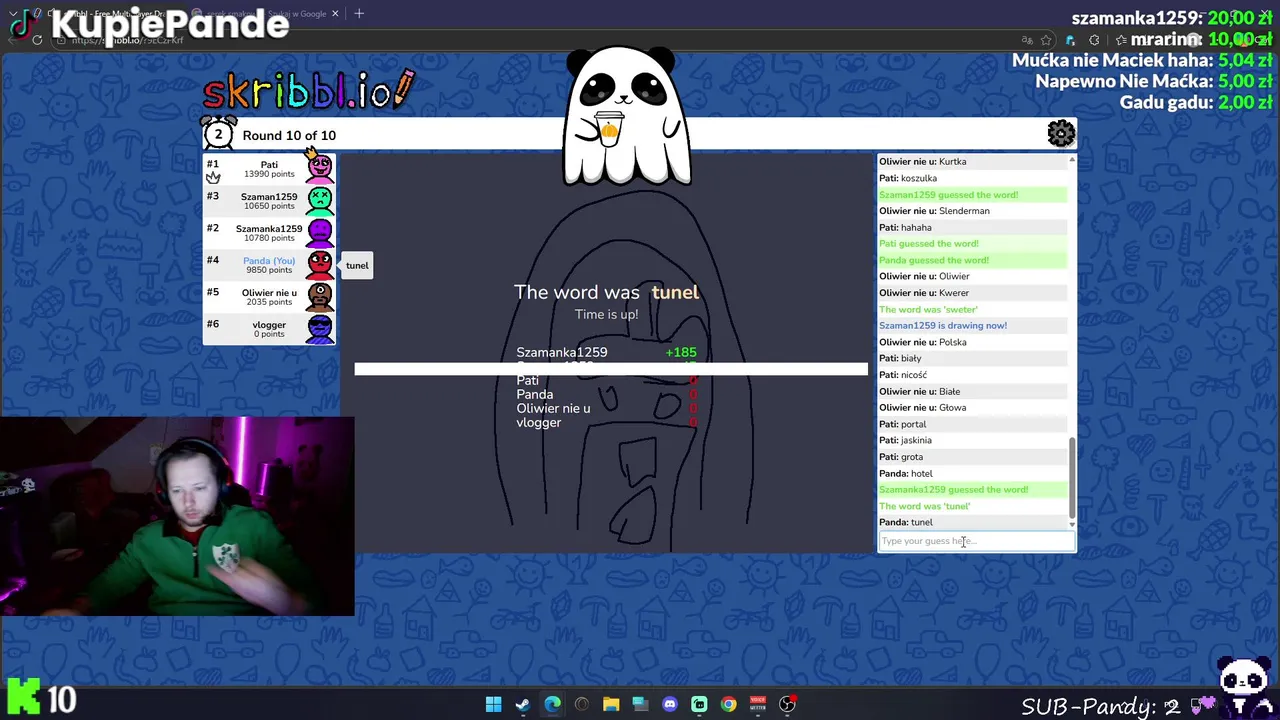Open the skribbl.io settings gear
This screenshot has width=1280, height=720.
coord(1061,133)
